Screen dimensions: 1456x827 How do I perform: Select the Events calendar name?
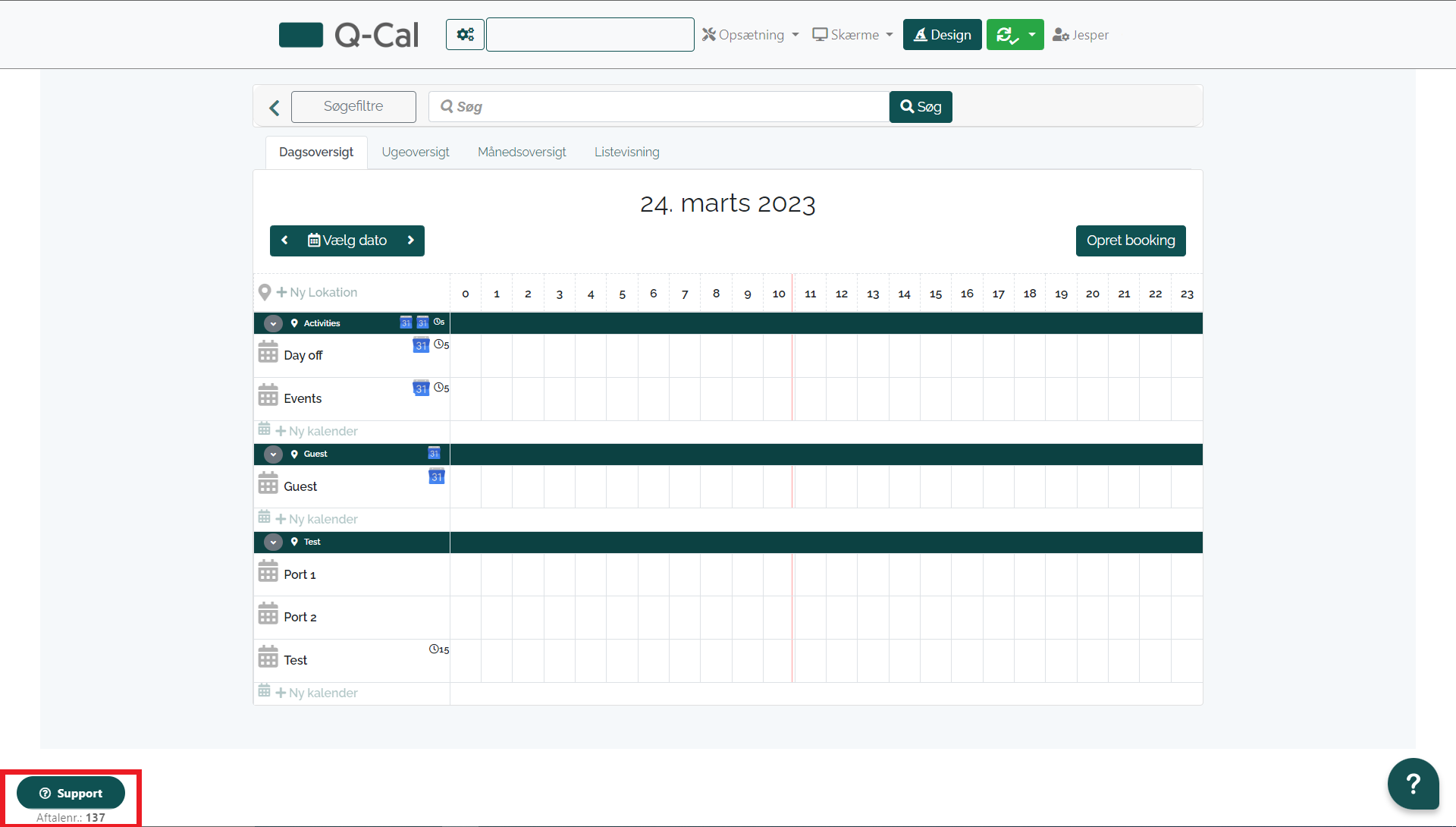[x=303, y=398]
